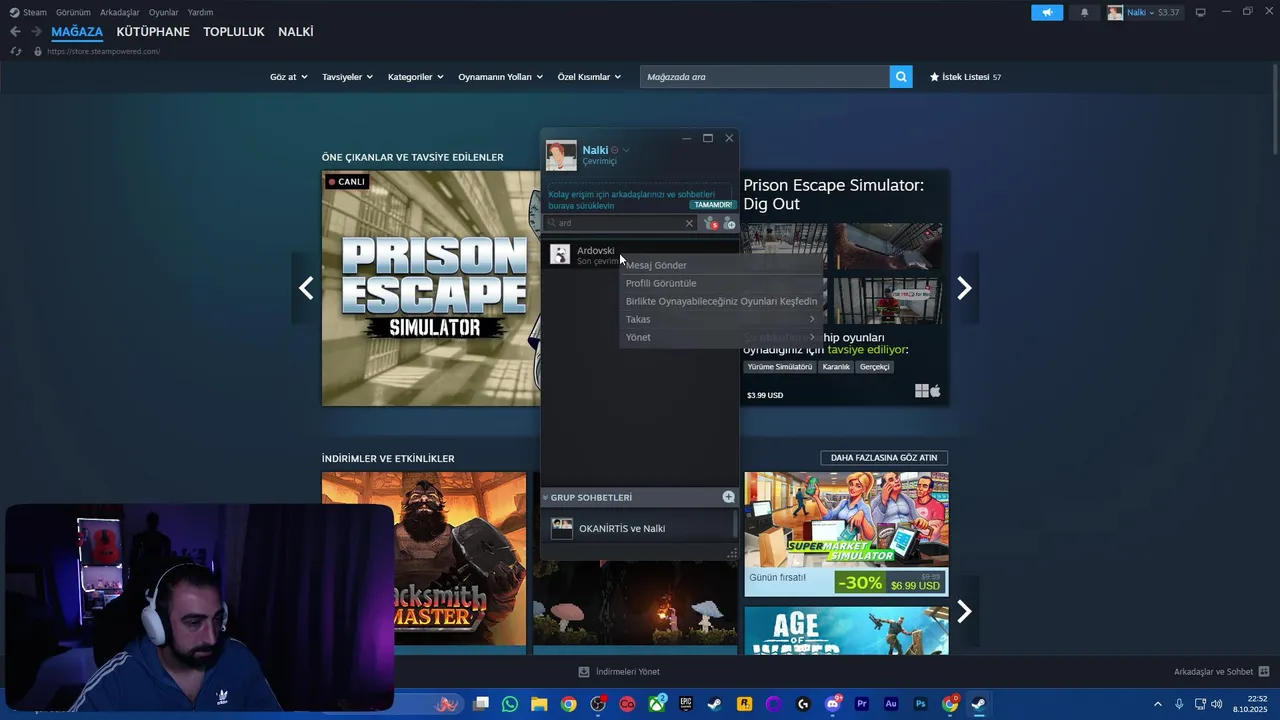Show previous featured game
This screenshot has width=1280, height=720.
coord(306,288)
